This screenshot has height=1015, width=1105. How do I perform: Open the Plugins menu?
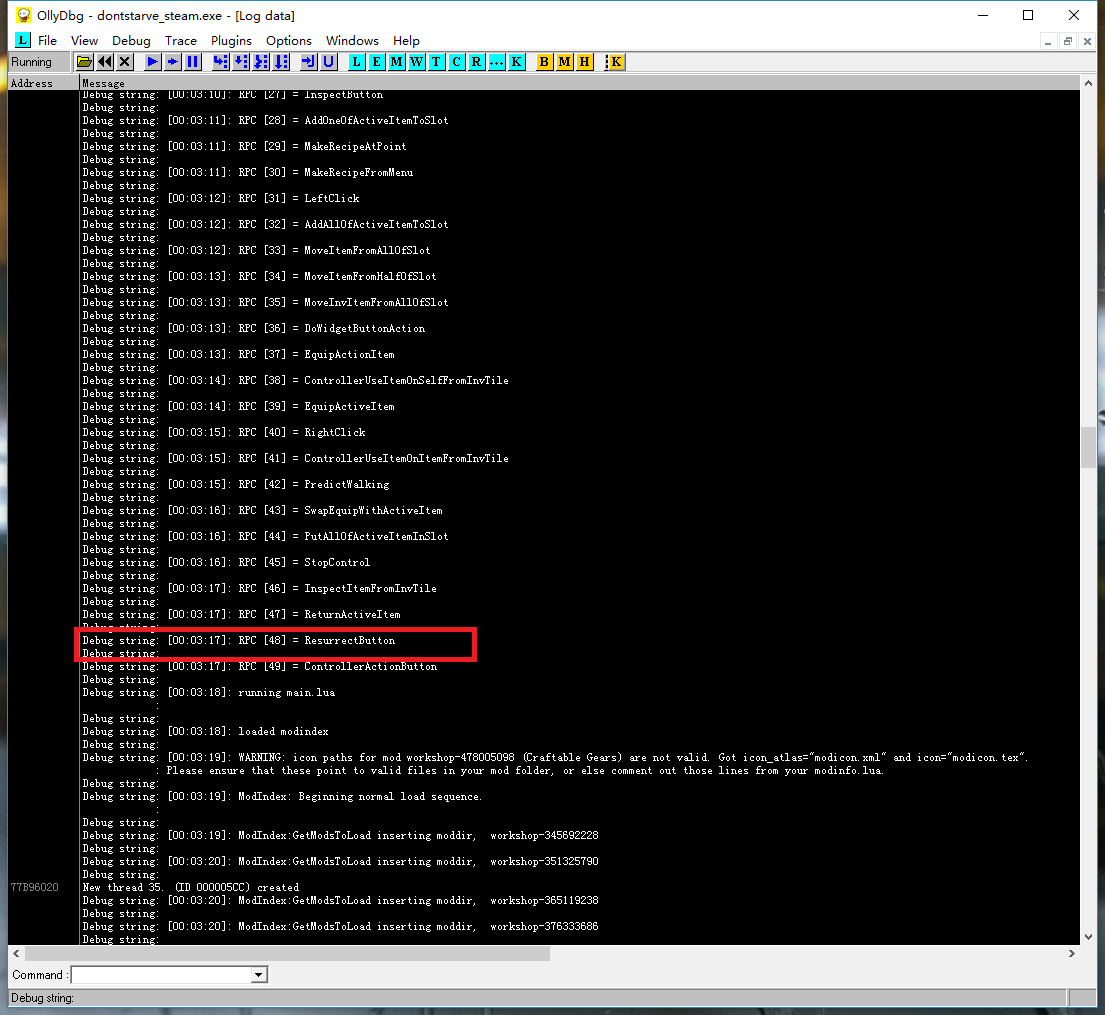(231, 41)
